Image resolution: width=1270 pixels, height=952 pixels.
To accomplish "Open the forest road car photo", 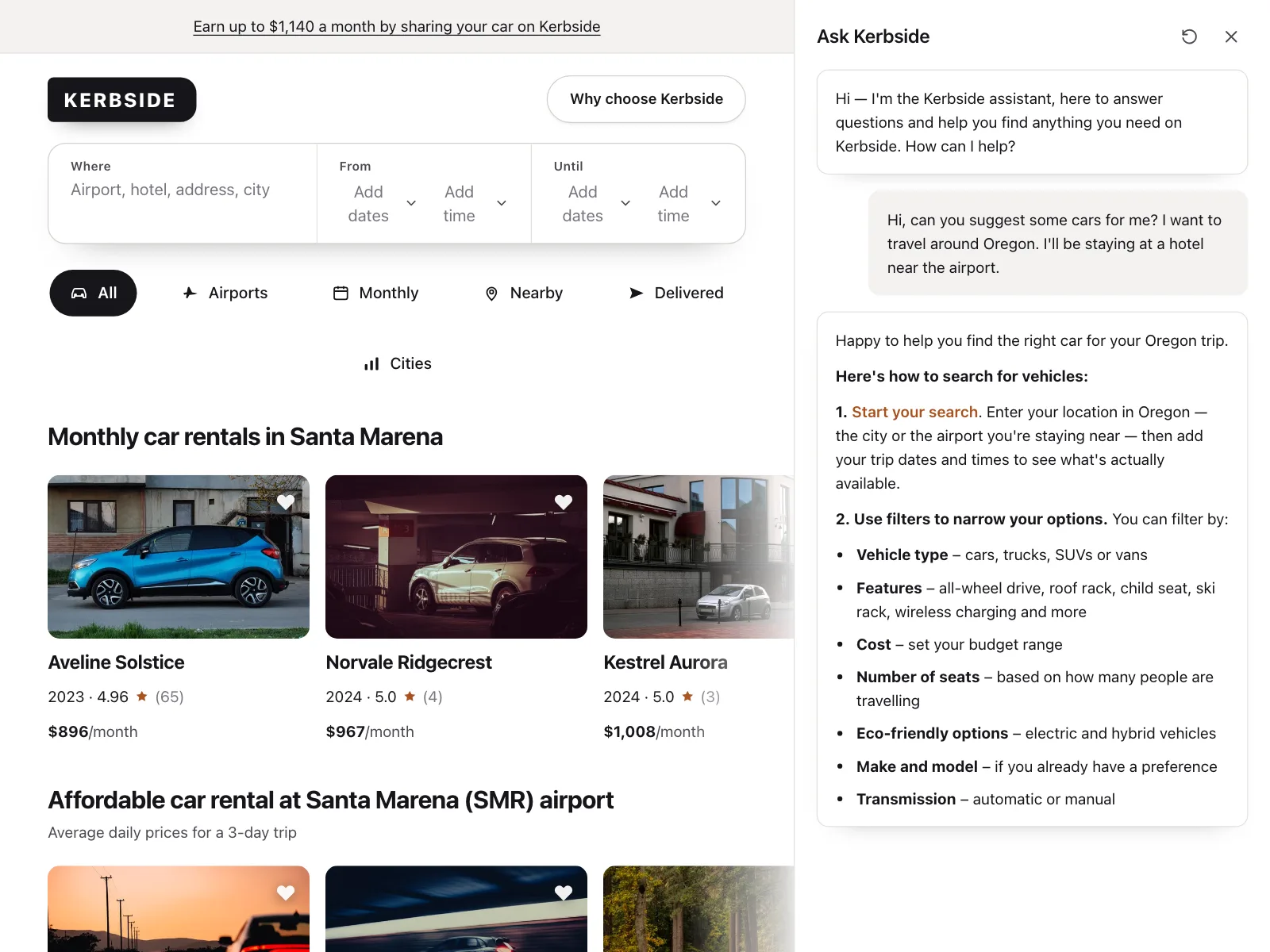I will (x=698, y=909).
